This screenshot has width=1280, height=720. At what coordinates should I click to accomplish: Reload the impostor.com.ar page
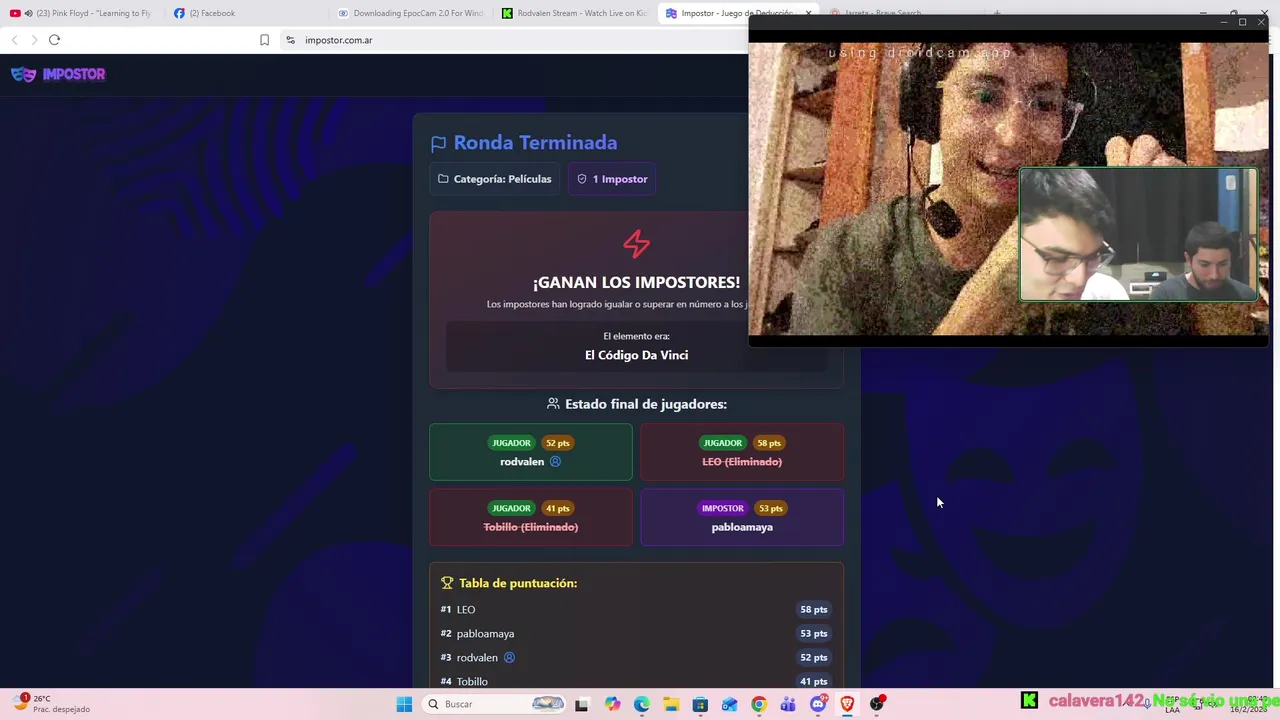pos(54,40)
